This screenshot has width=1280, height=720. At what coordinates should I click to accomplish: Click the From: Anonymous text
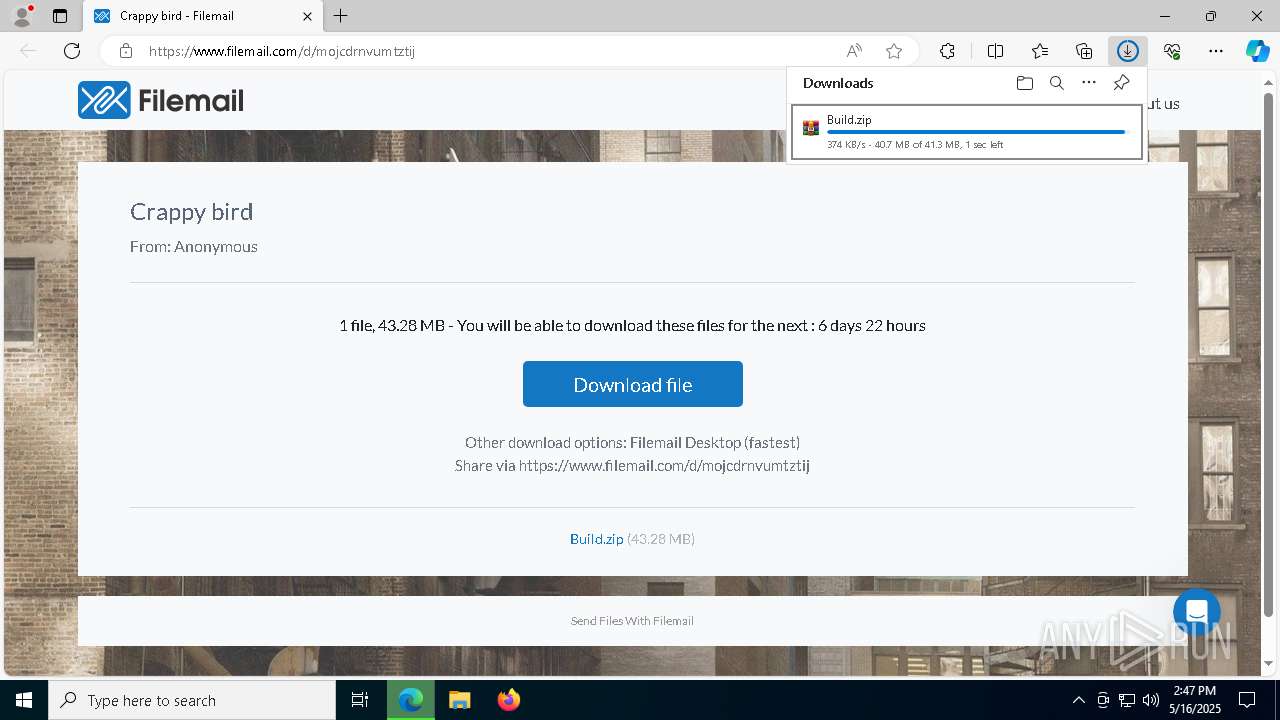coord(194,246)
